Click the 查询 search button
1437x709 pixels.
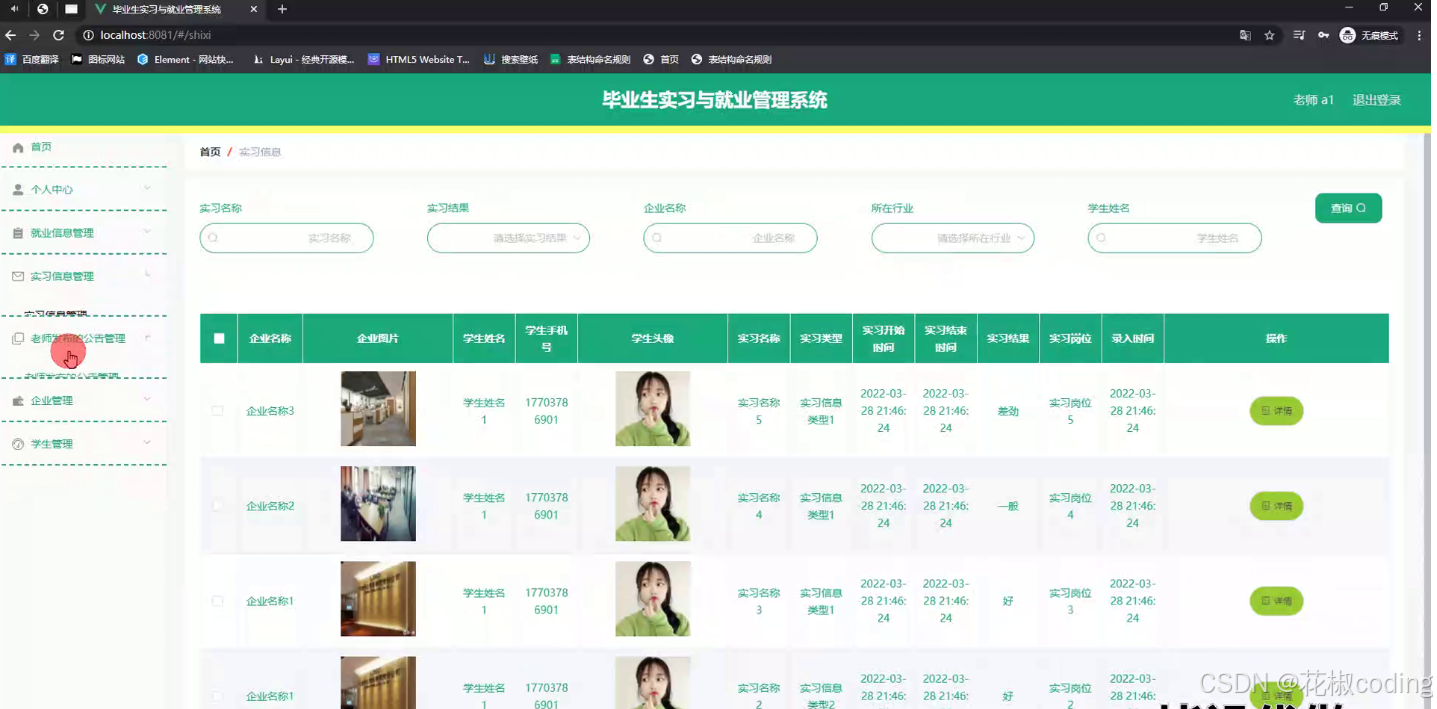tap(1348, 207)
